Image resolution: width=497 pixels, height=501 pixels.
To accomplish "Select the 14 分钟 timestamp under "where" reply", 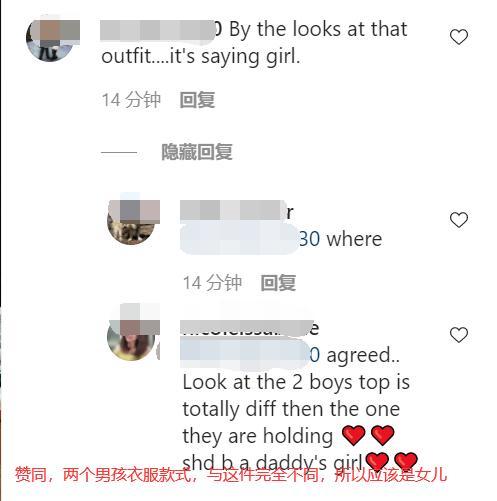I will 212,283.
